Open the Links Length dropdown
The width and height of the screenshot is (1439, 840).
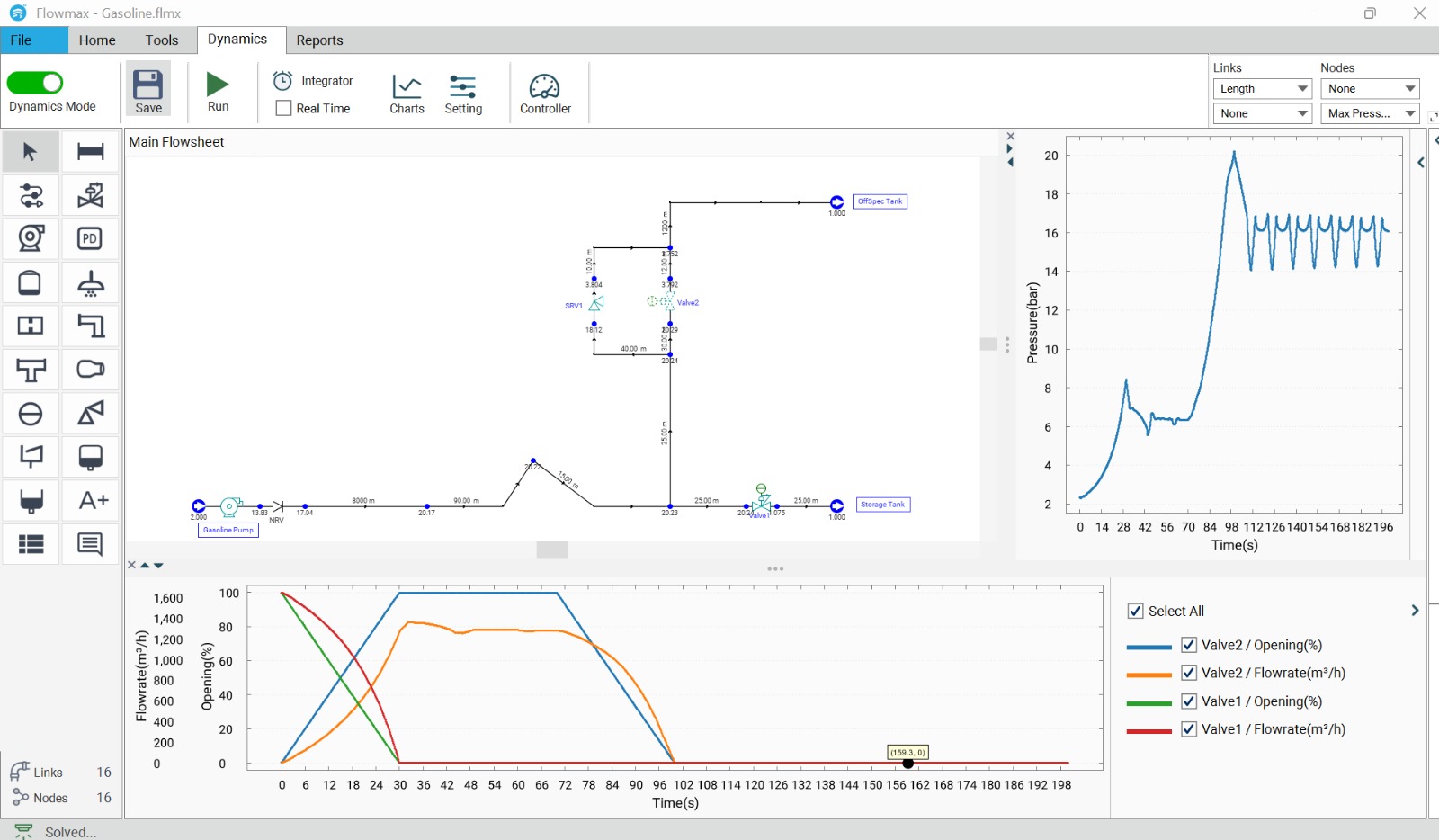(x=1263, y=89)
